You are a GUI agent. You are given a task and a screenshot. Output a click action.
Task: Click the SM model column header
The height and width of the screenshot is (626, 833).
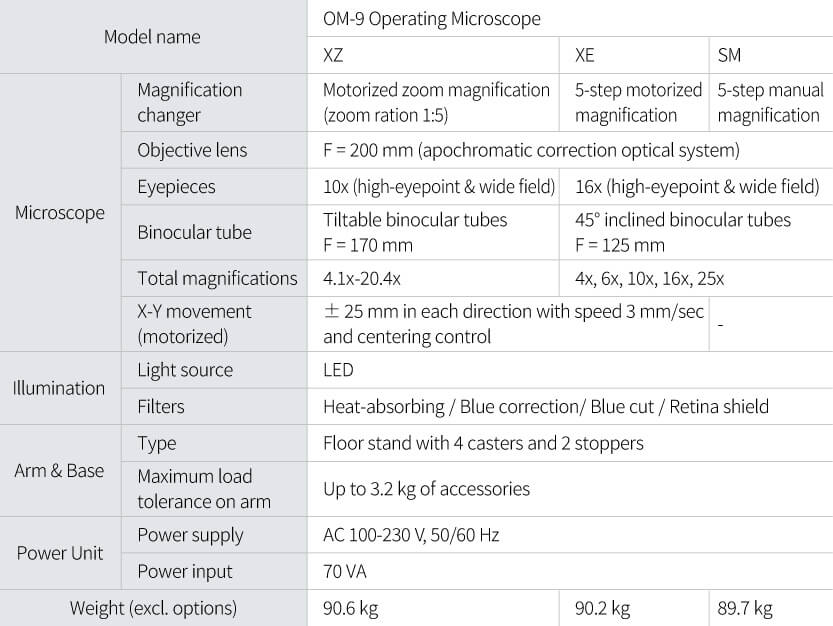point(729,56)
